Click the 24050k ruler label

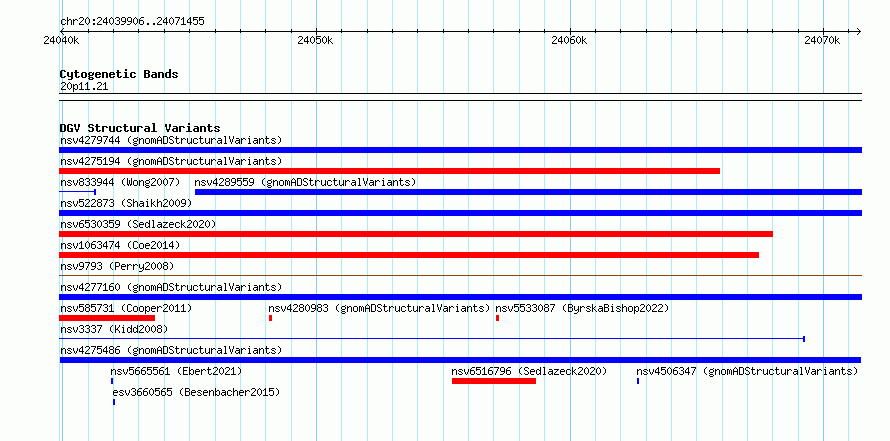pyautogui.click(x=316, y=41)
